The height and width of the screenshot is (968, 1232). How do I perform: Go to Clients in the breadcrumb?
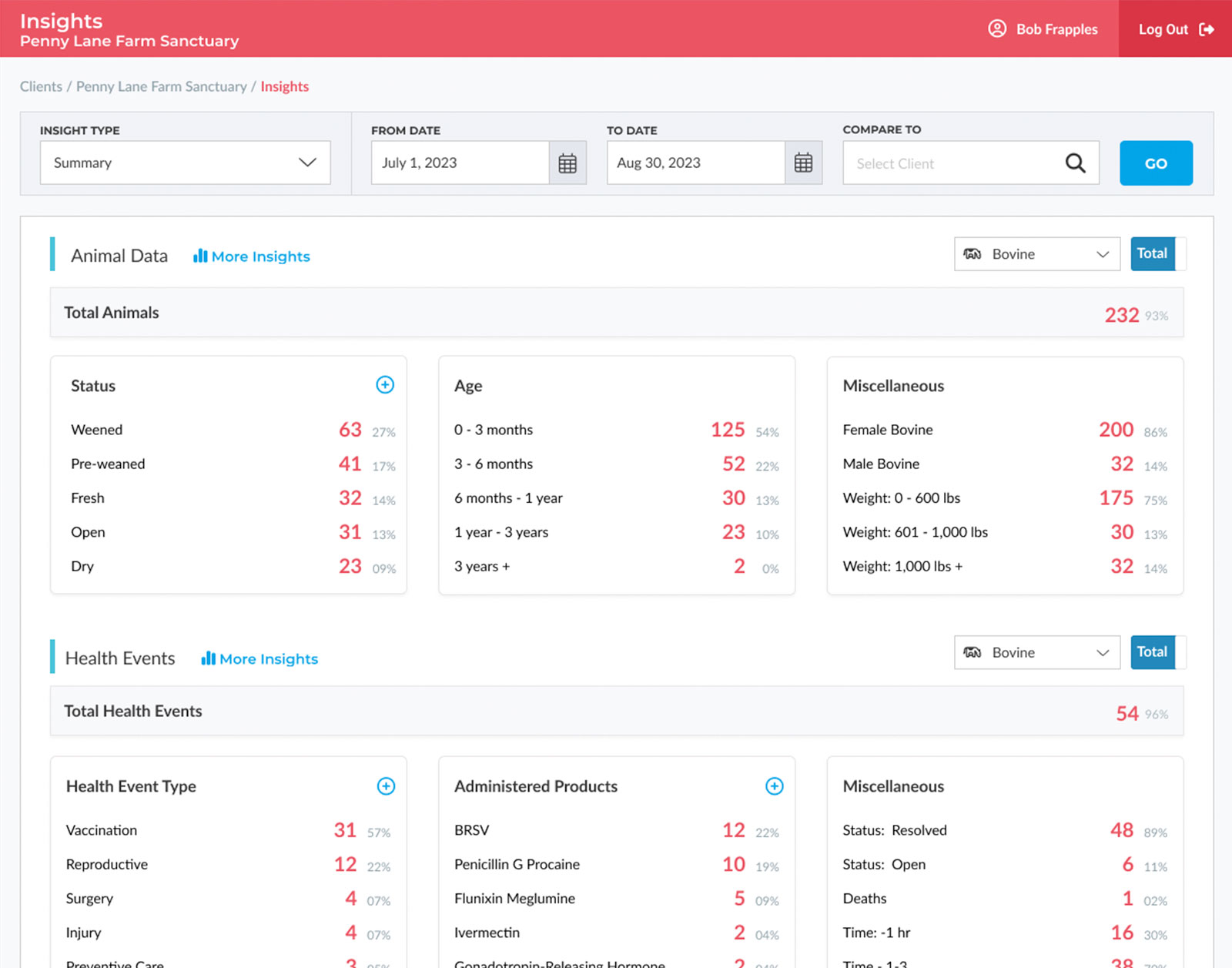(41, 86)
